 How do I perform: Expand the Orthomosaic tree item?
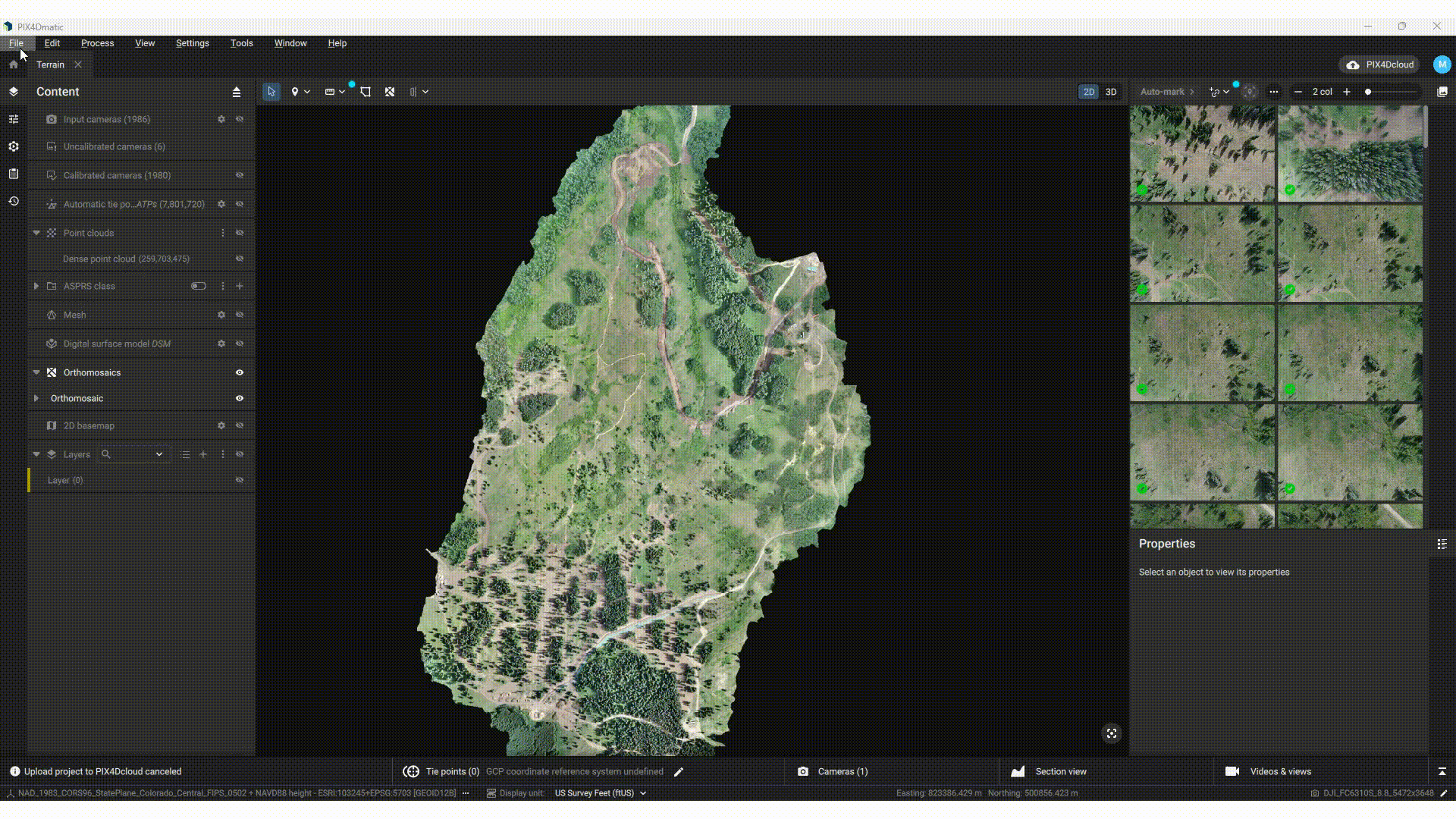(36, 398)
